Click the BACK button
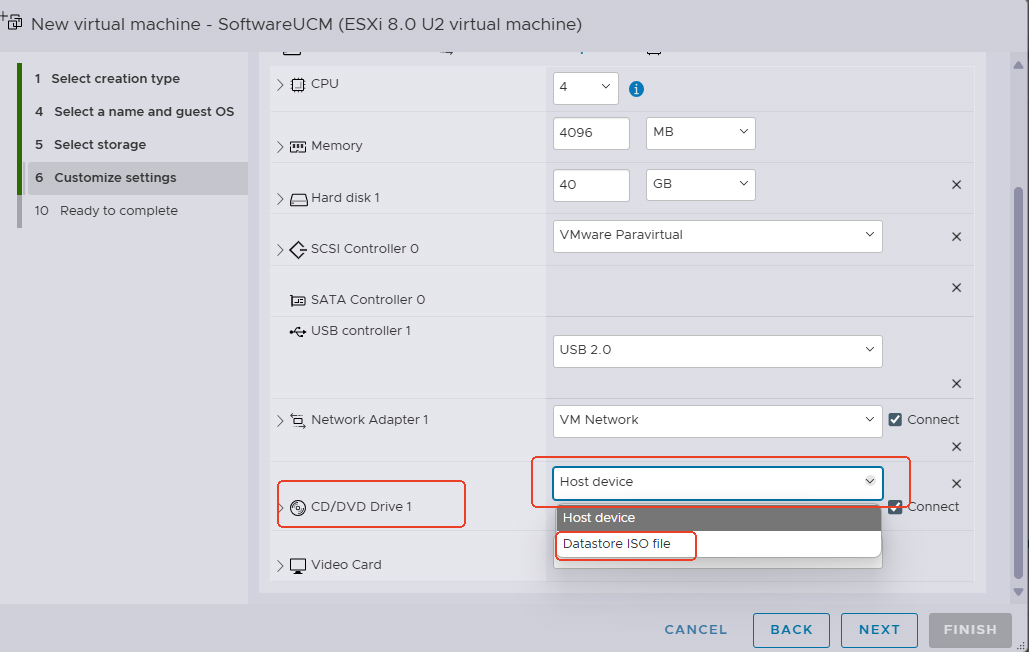This screenshot has width=1029, height=652. 791,630
